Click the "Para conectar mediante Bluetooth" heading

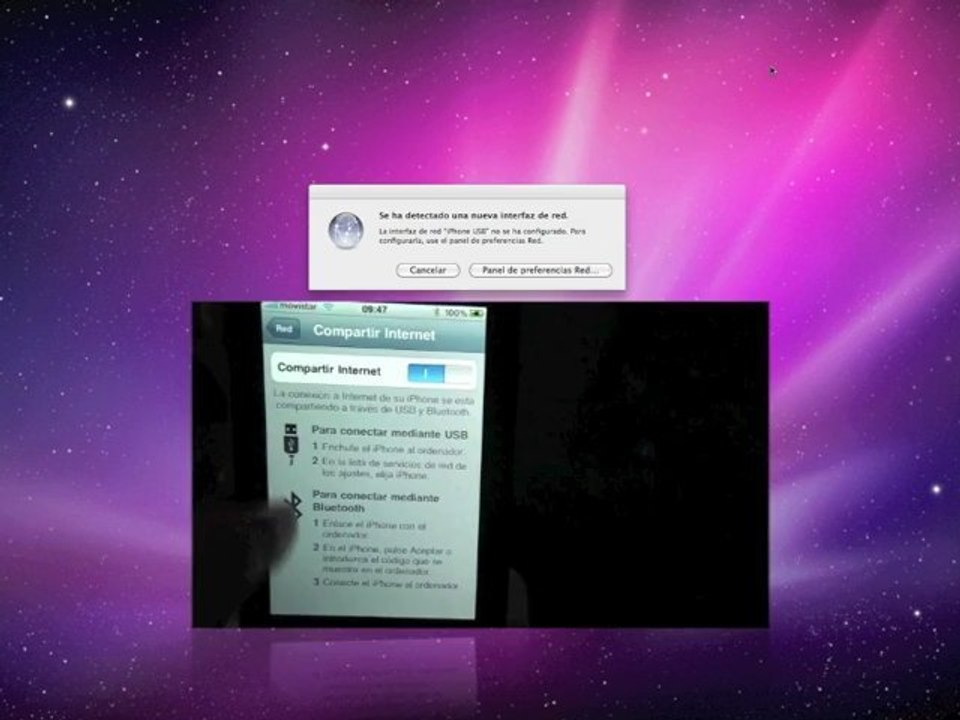(x=375, y=501)
